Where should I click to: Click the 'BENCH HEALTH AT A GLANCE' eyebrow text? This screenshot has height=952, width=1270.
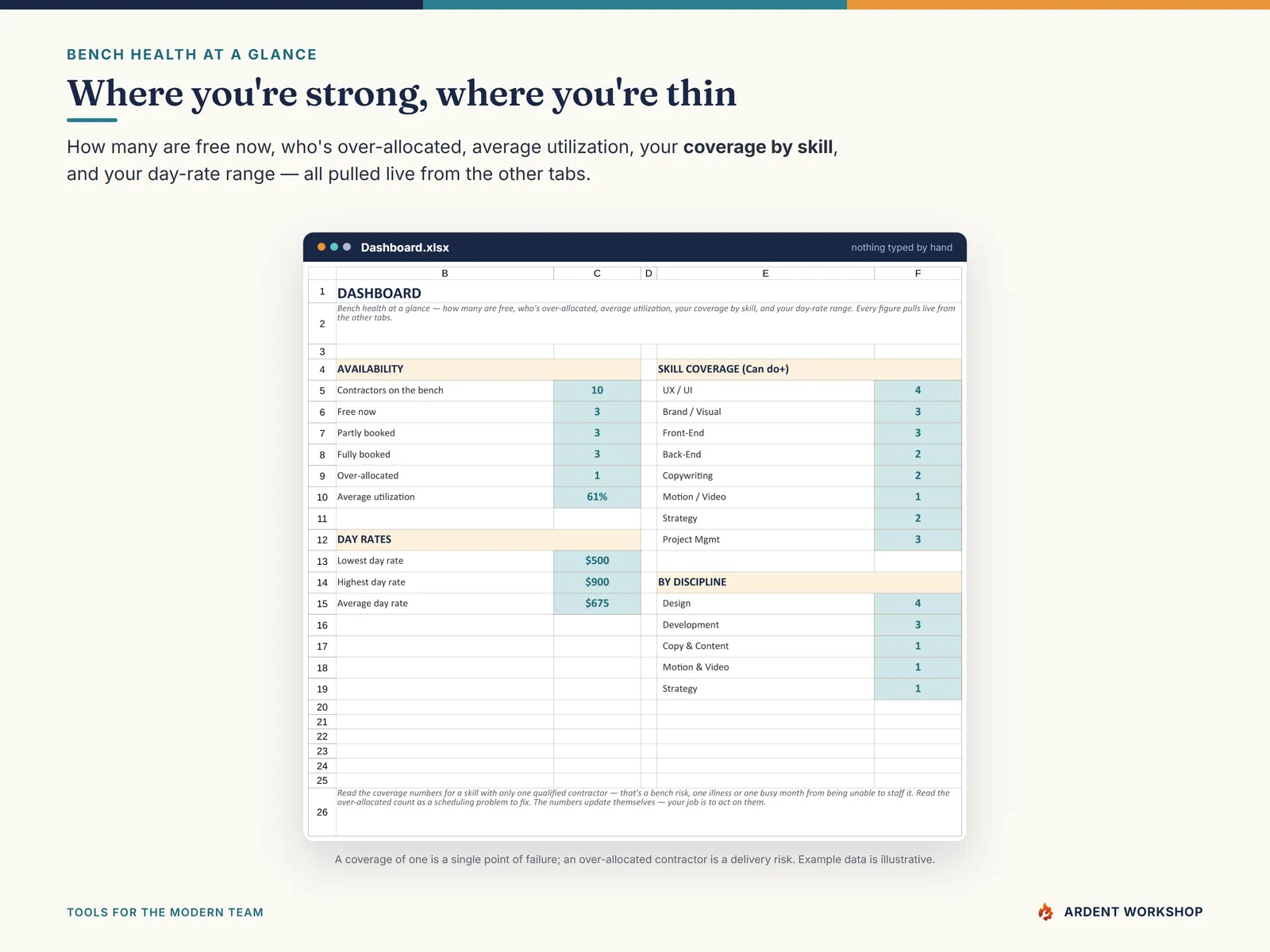point(191,55)
